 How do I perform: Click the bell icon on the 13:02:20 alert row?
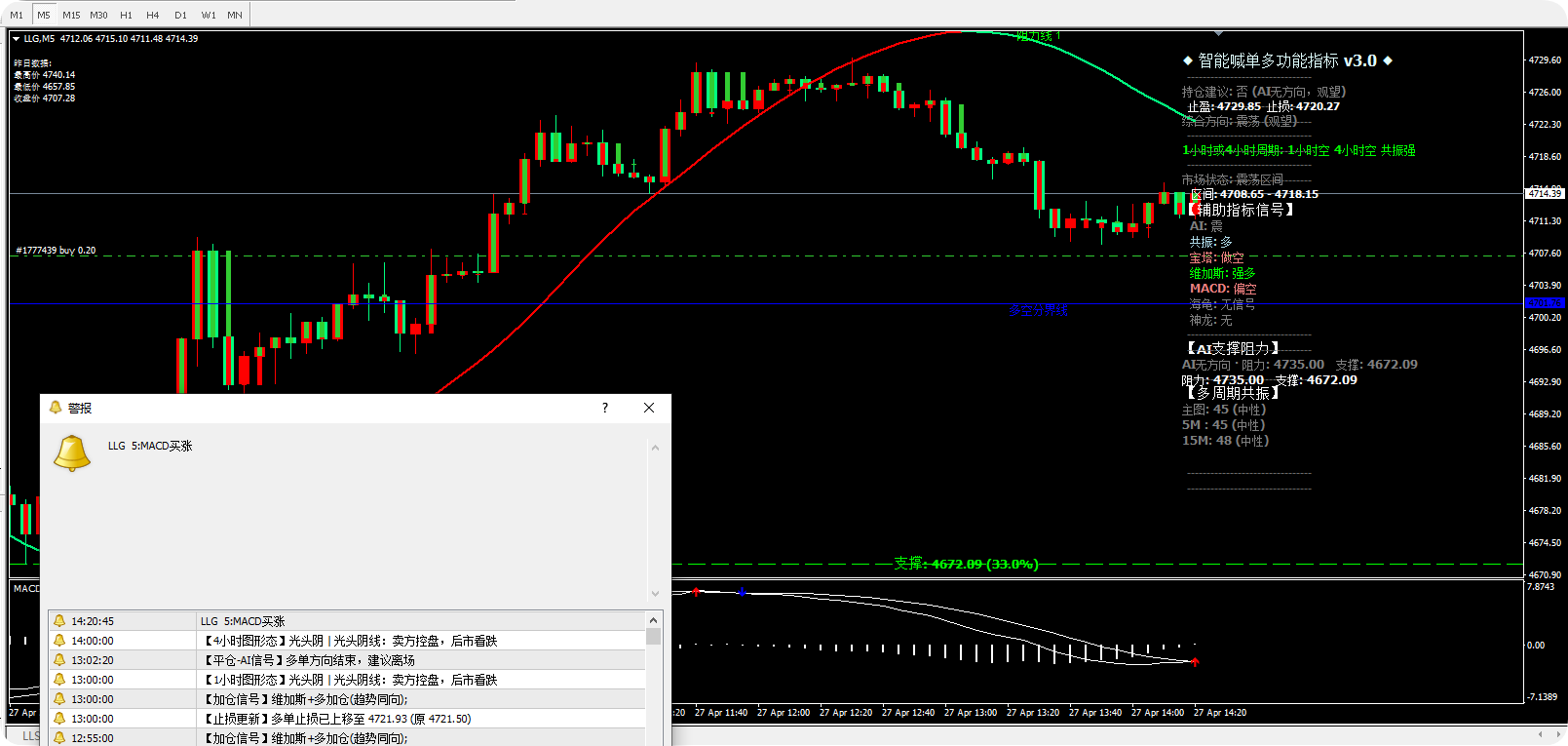(x=59, y=660)
